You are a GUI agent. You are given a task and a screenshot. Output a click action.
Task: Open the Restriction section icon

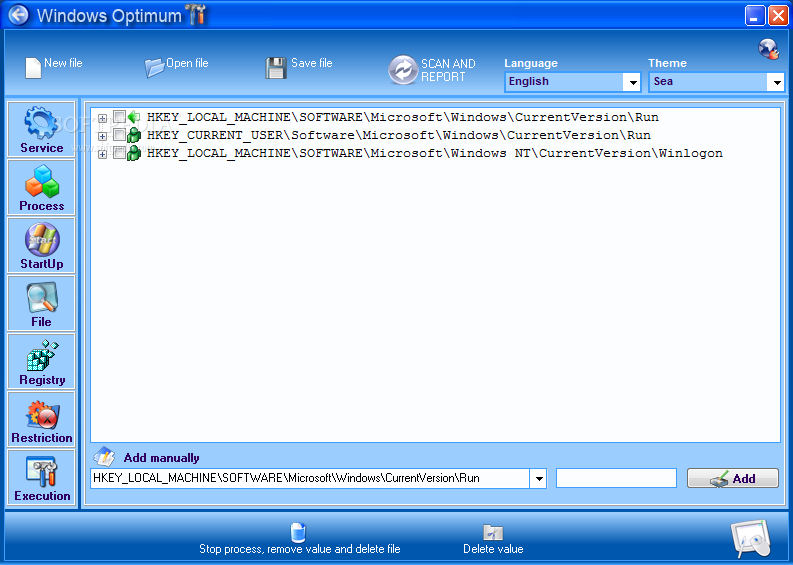point(43,414)
